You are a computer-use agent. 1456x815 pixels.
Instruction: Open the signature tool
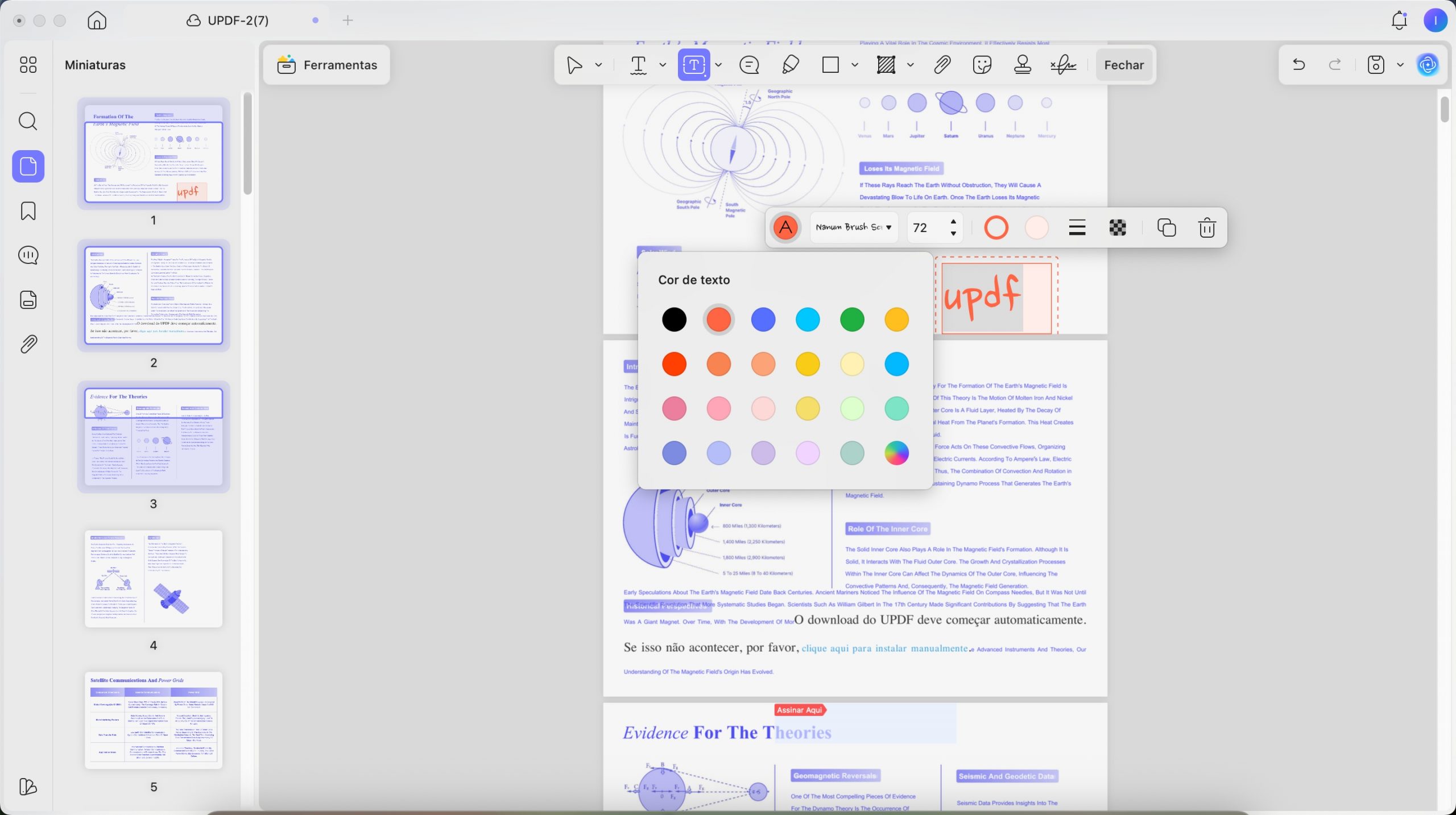[x=1063, y=65]
